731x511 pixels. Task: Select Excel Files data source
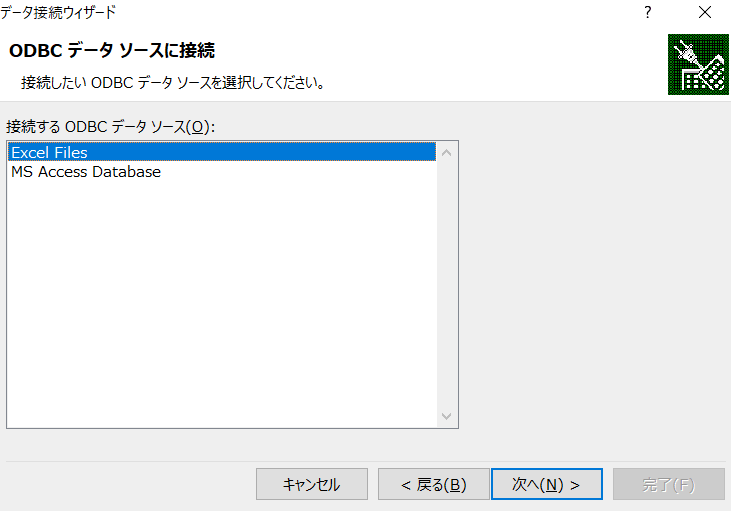[x=50, y=153]
